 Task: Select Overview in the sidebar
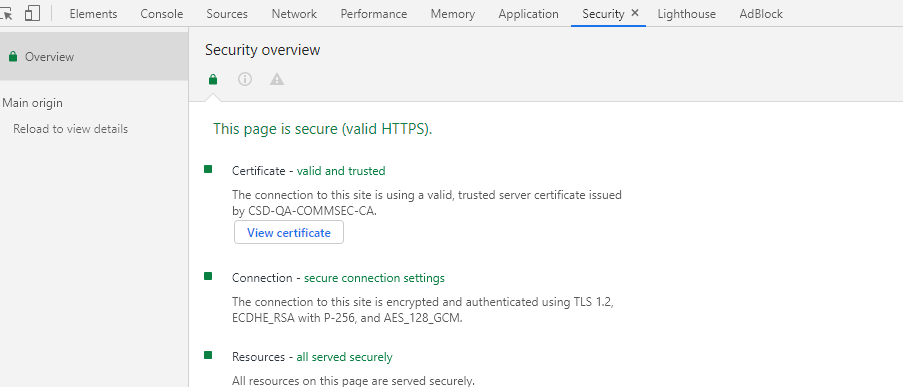coord(94,56)
